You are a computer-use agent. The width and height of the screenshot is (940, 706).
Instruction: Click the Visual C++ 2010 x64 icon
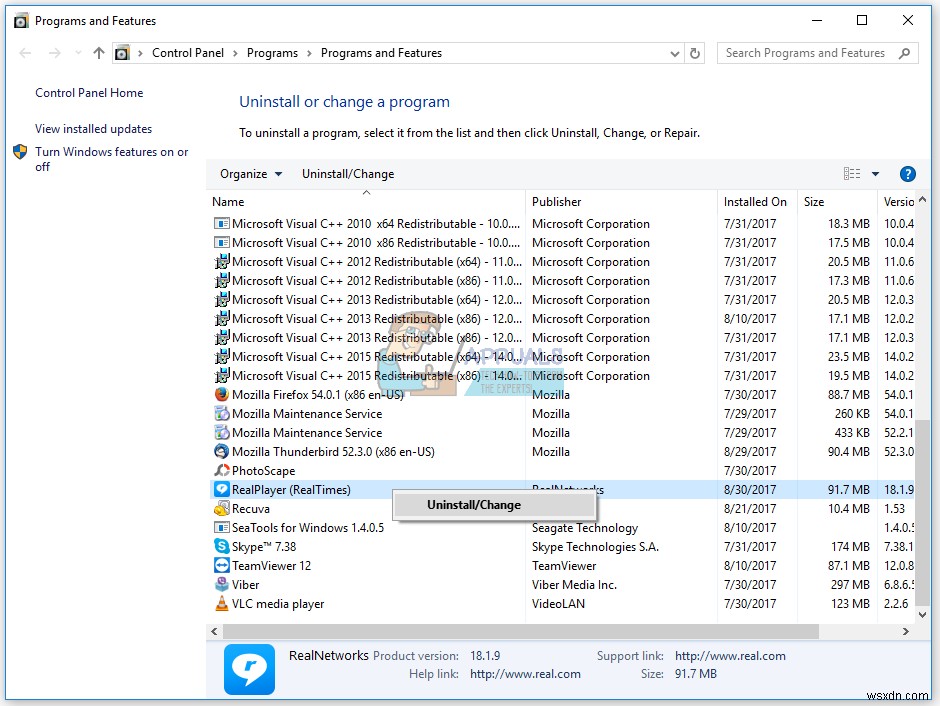(x=222, y=224)
